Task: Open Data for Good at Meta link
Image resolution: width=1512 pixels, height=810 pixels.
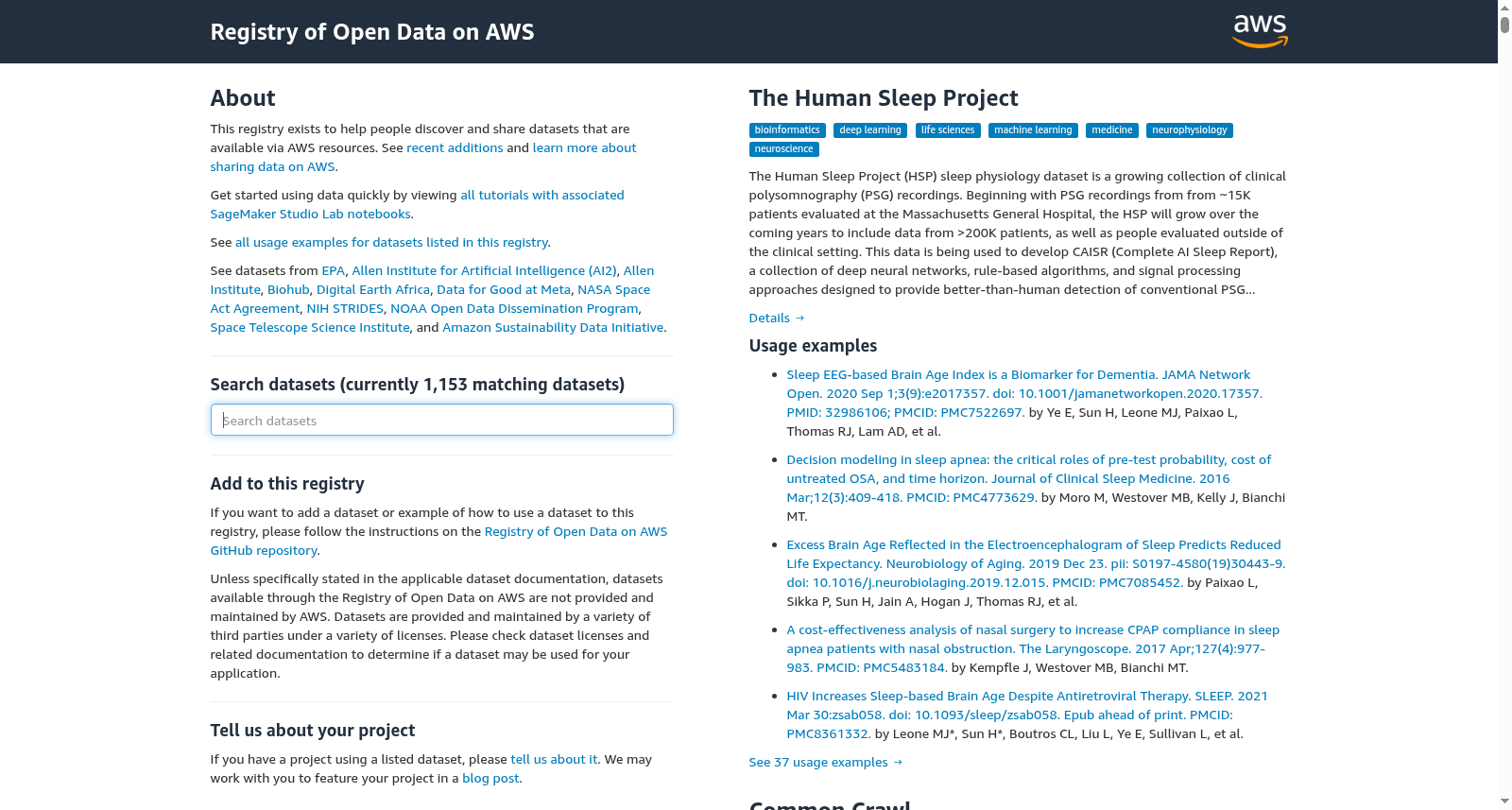Action: click(x=504, y=289)
